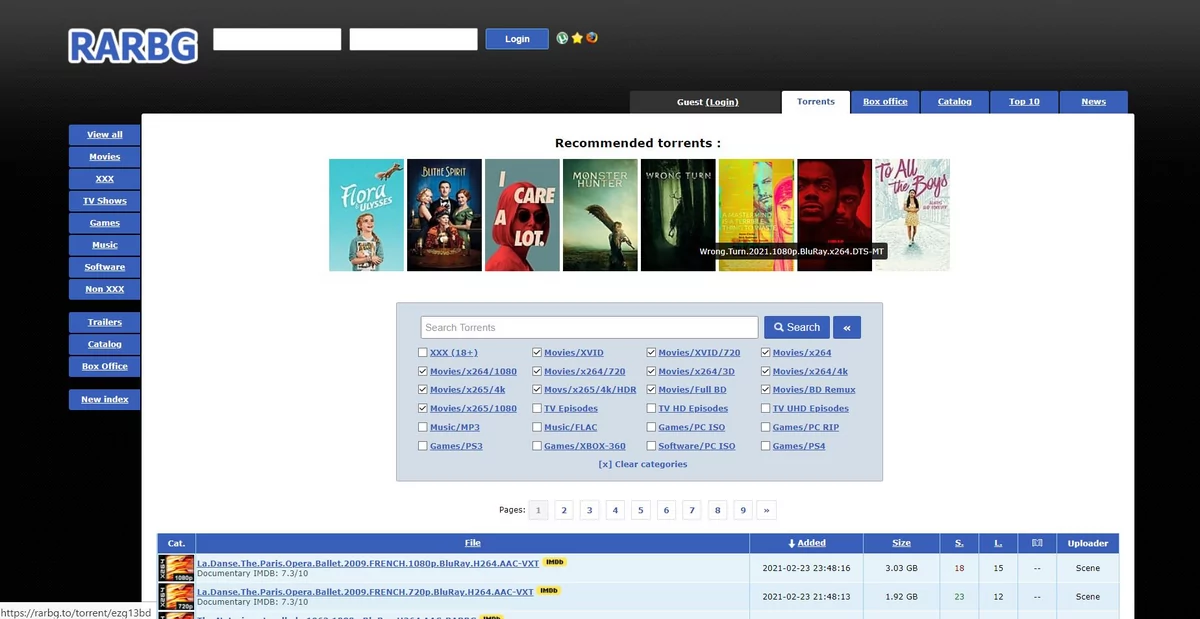This screenshot has height=619, width=1200.
Task: Open Movies in sidebar
Action: pyautogui.click(x=104, y=157)
